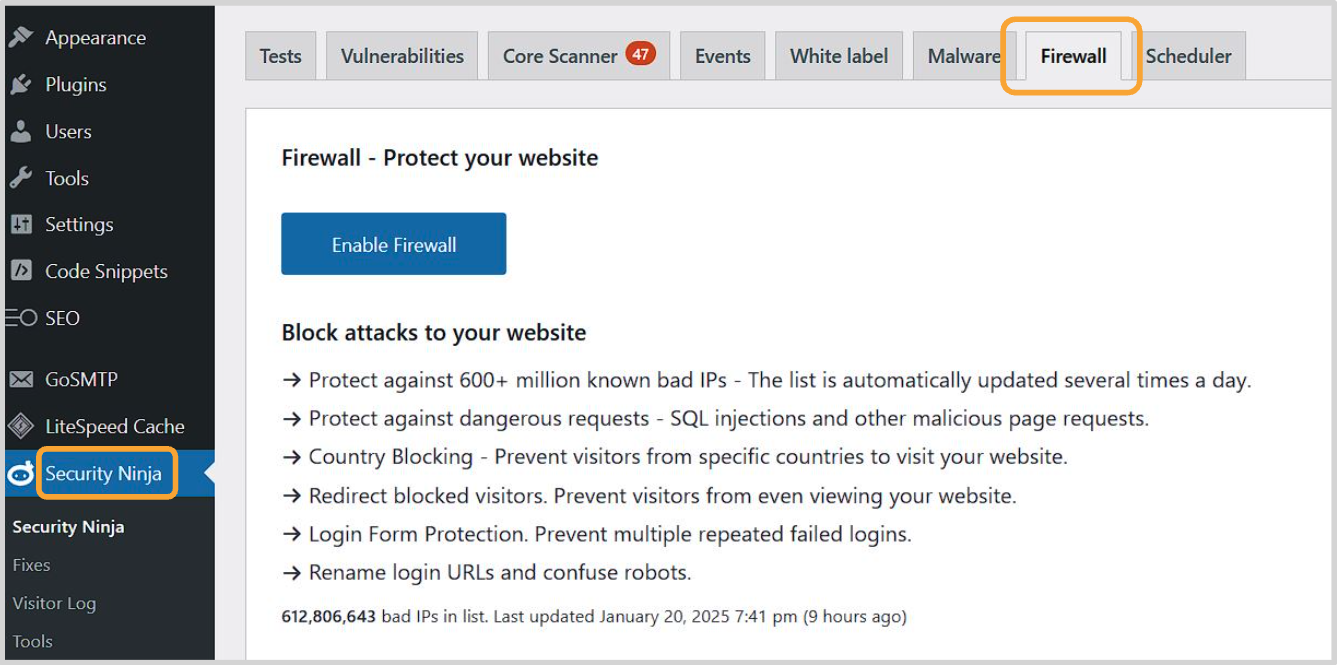1337x665 pixels.
Task: Switch to the Tests tab
Action: click(x=280, y=56)
